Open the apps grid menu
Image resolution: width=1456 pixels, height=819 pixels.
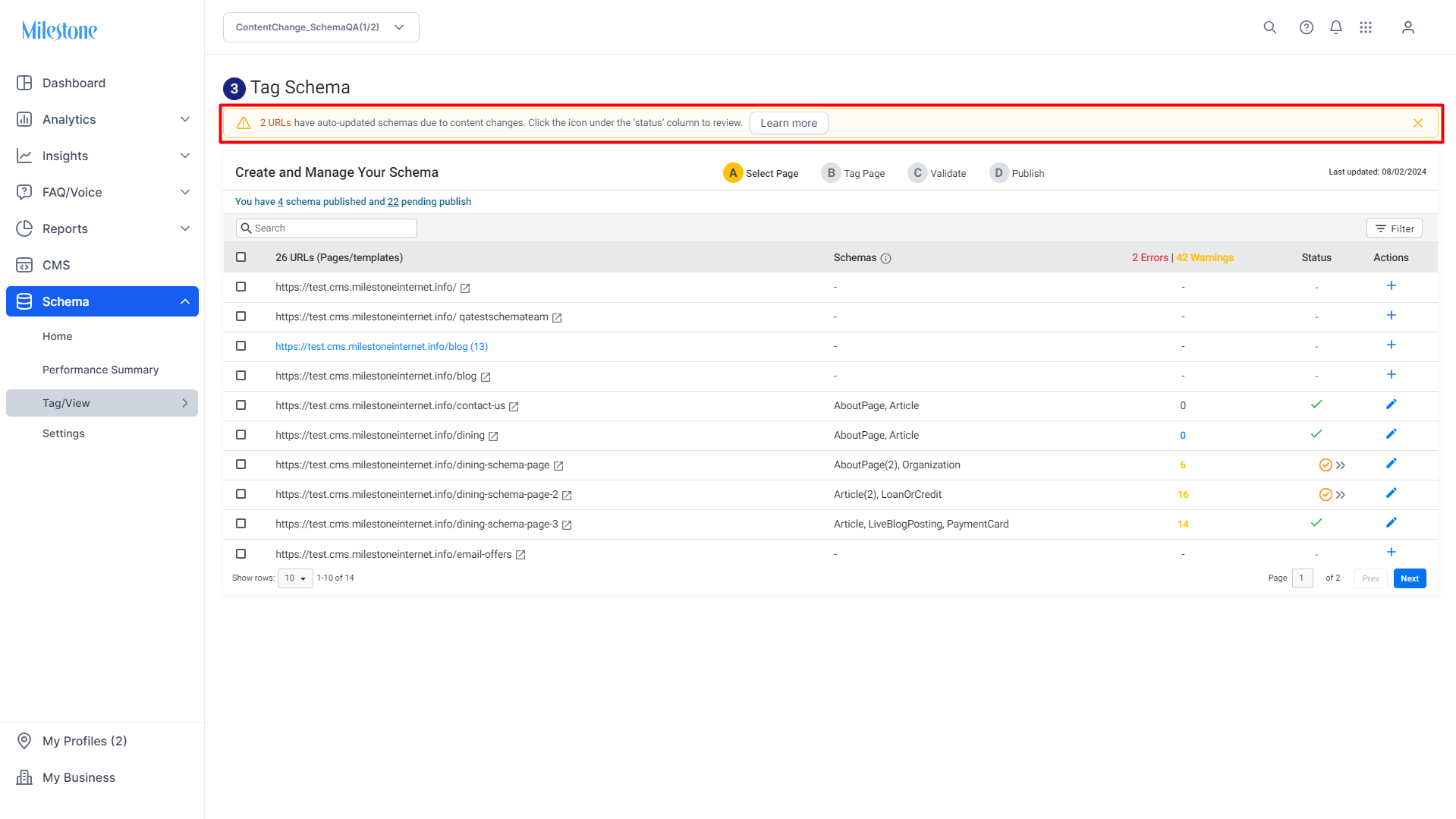click(1365, 27)
